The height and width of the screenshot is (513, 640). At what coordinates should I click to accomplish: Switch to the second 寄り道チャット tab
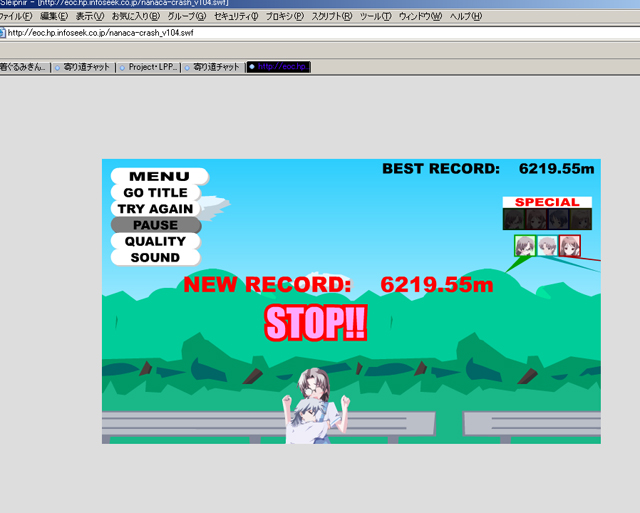pos(213,67)
